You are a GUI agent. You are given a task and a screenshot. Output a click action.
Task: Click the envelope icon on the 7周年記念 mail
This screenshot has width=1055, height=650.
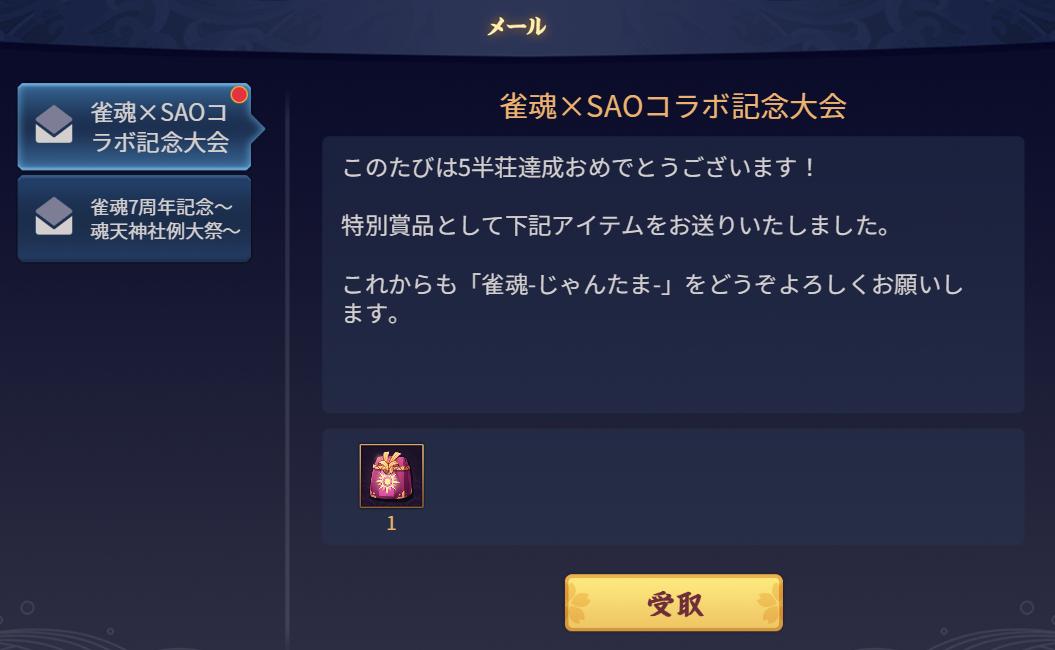[54, 216]
